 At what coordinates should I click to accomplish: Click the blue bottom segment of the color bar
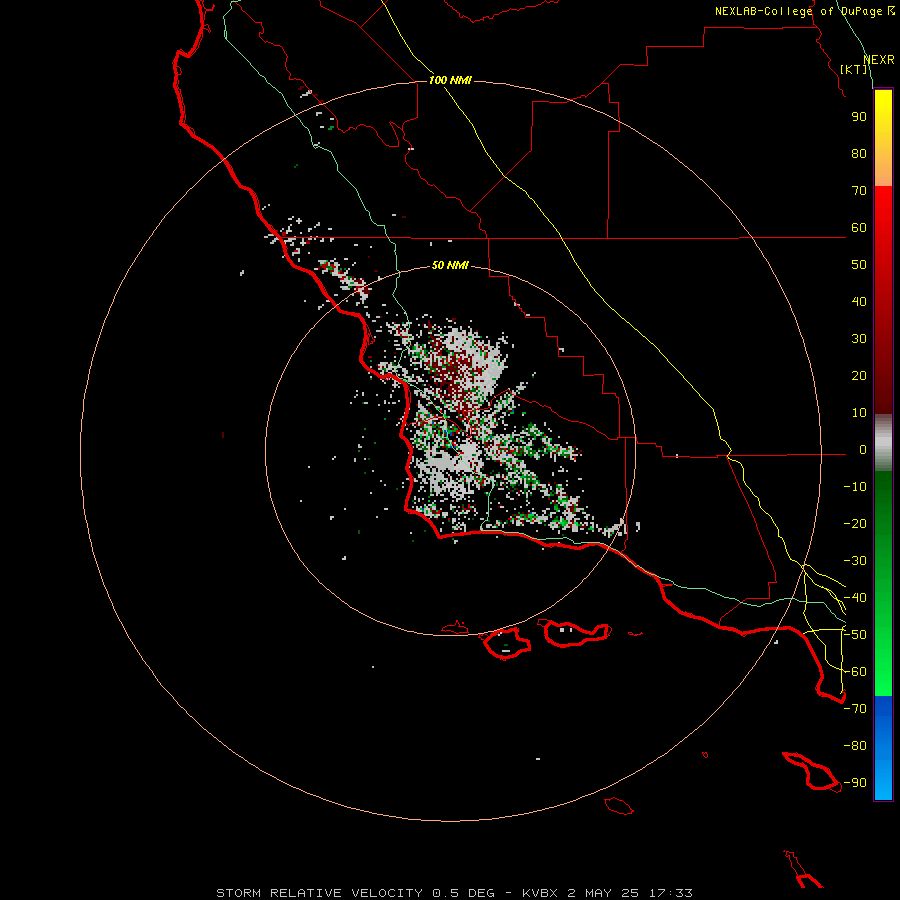click(883, 748)
